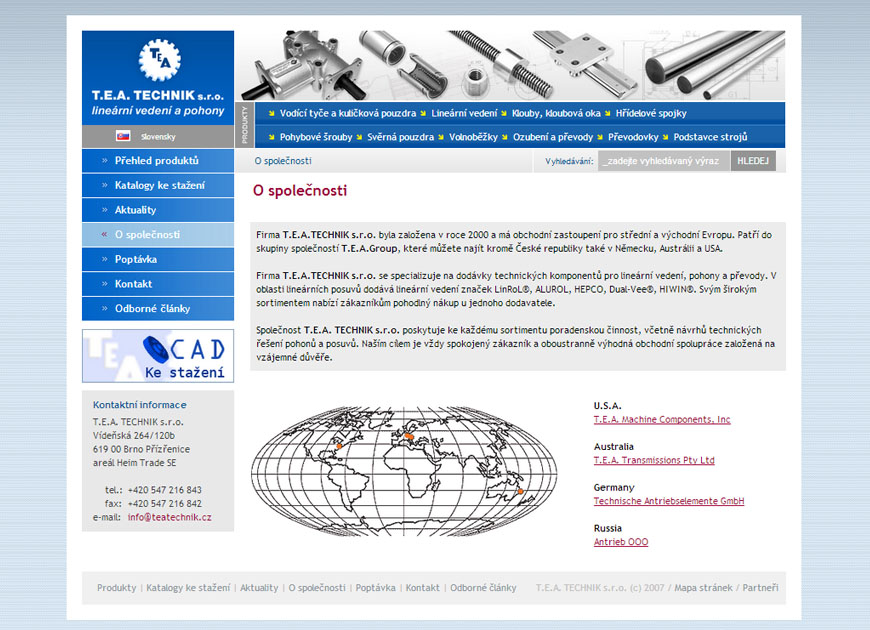Open Pohybové šrouby category
The width and height of the screenshot is (870, 630).
pyautogui.click(x=316, y=137)
